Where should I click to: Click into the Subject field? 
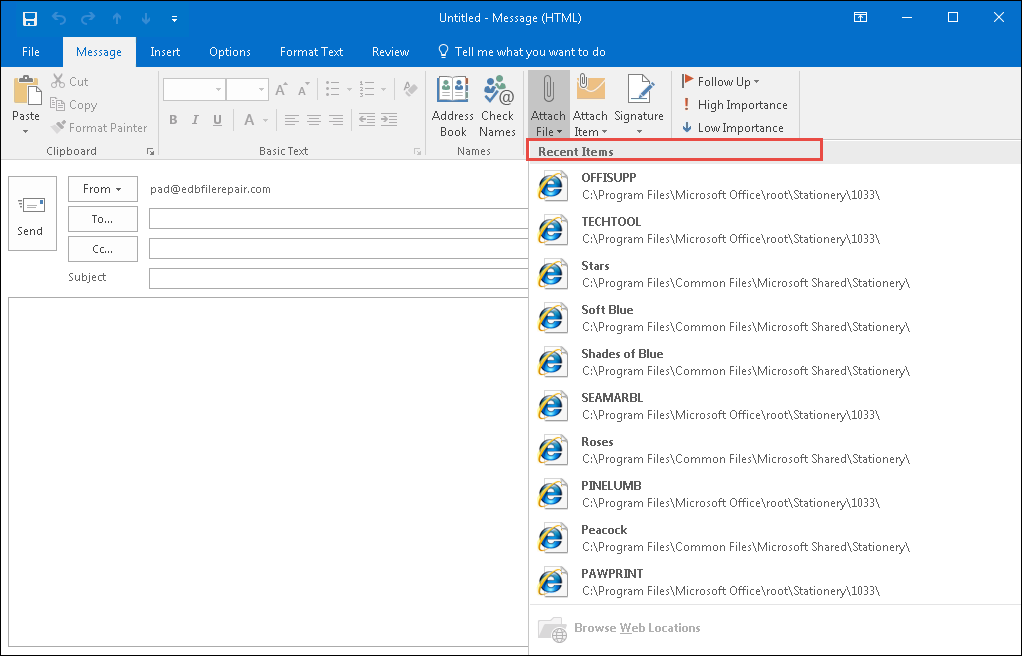point(338,278)
